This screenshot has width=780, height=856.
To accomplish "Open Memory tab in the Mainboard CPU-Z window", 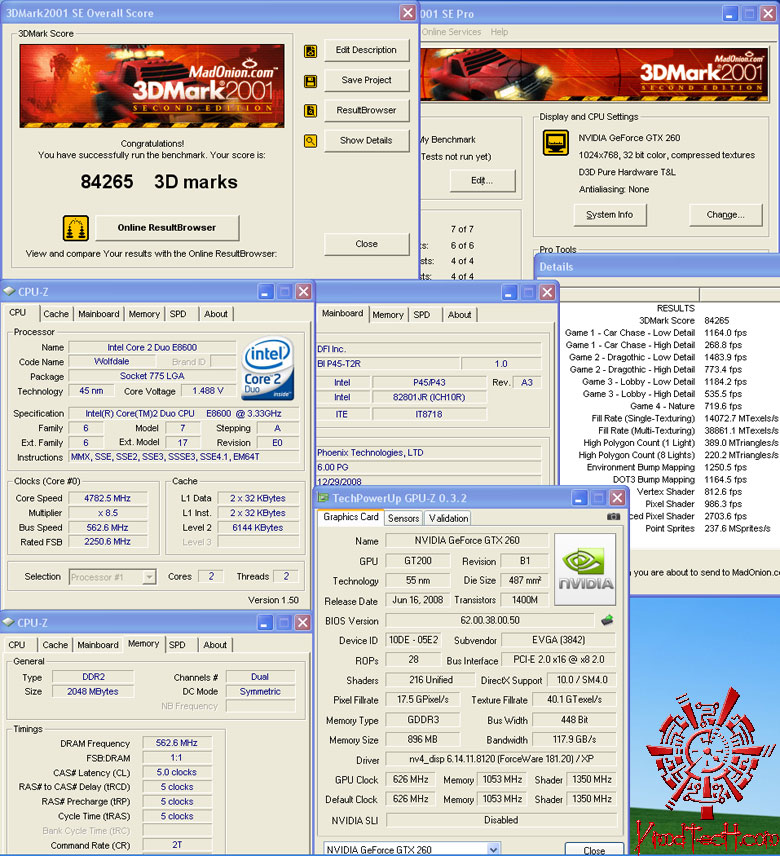I will click(388, 314).
